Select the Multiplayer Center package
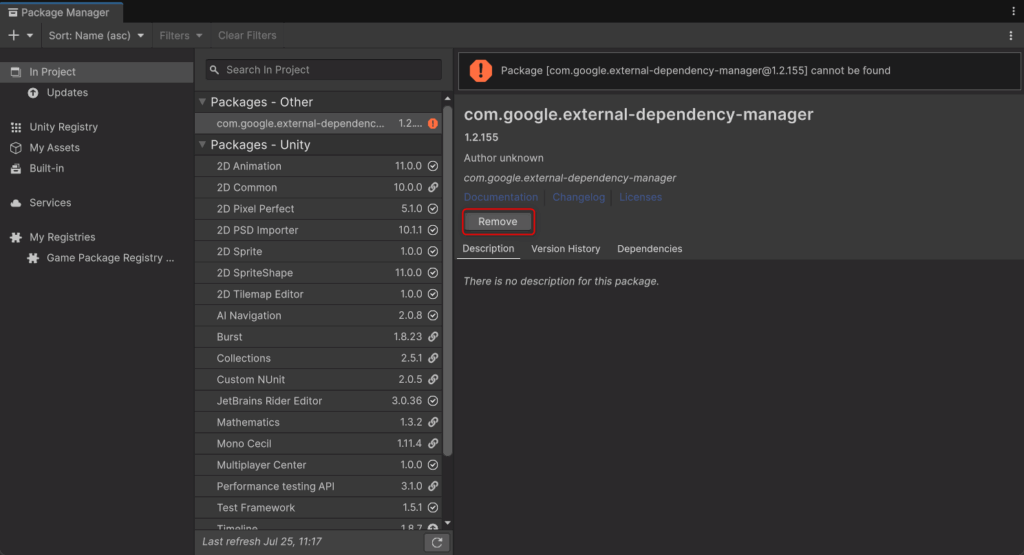The image size is (1024, 555). coord(319,465)
